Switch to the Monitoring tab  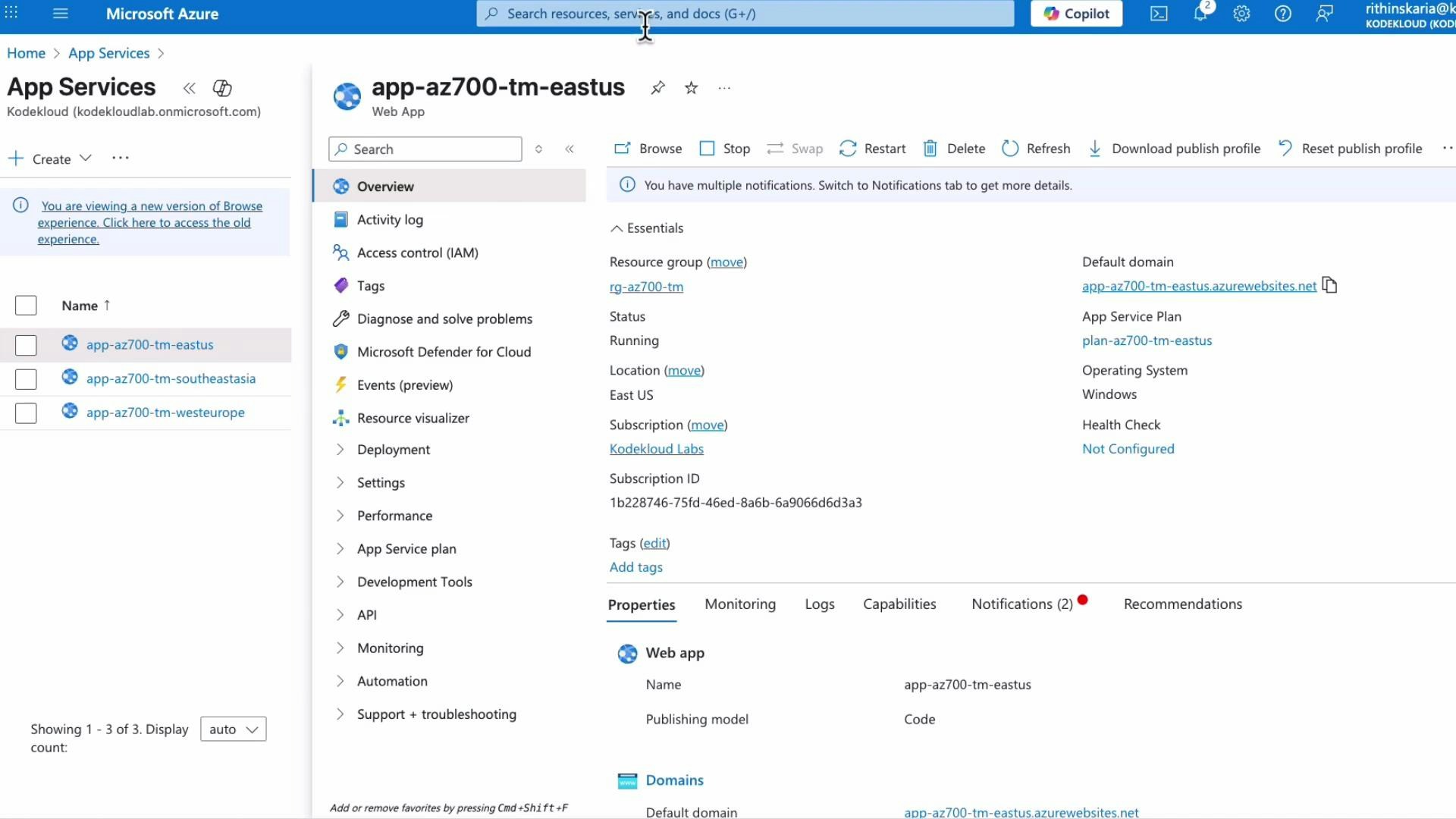740,604
